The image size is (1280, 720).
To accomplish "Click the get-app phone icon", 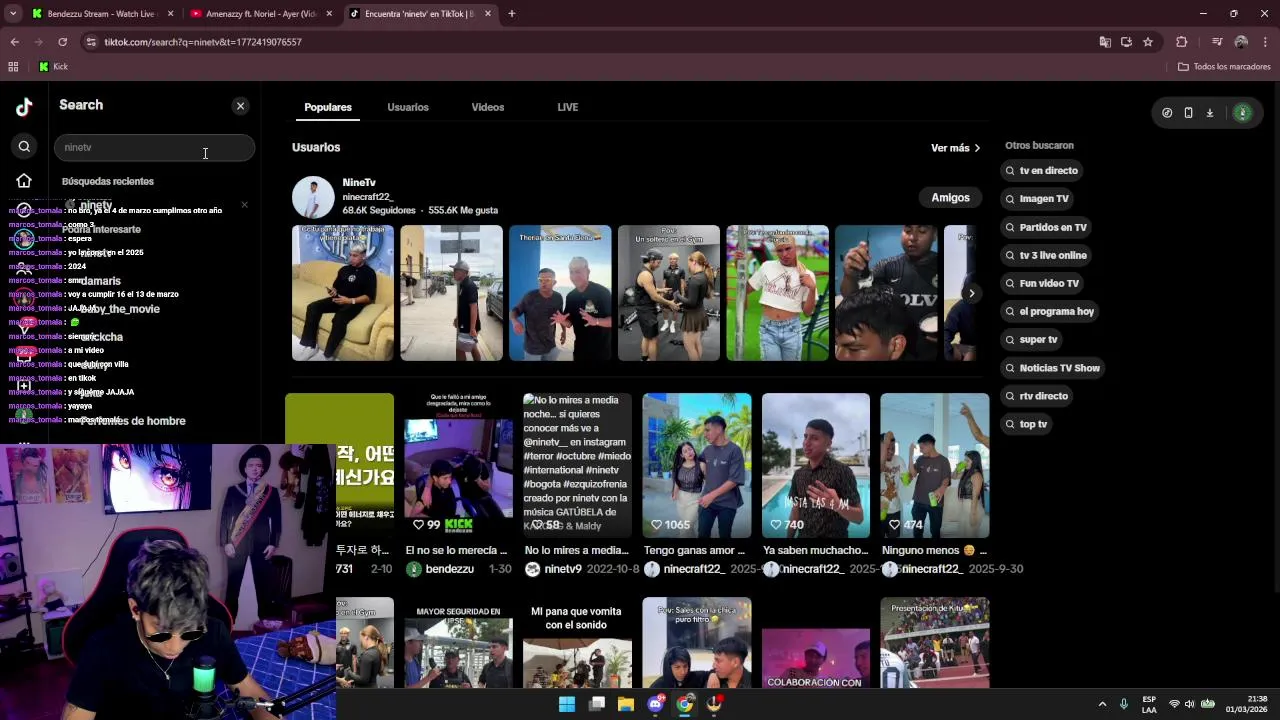I will click(1188, 113).
